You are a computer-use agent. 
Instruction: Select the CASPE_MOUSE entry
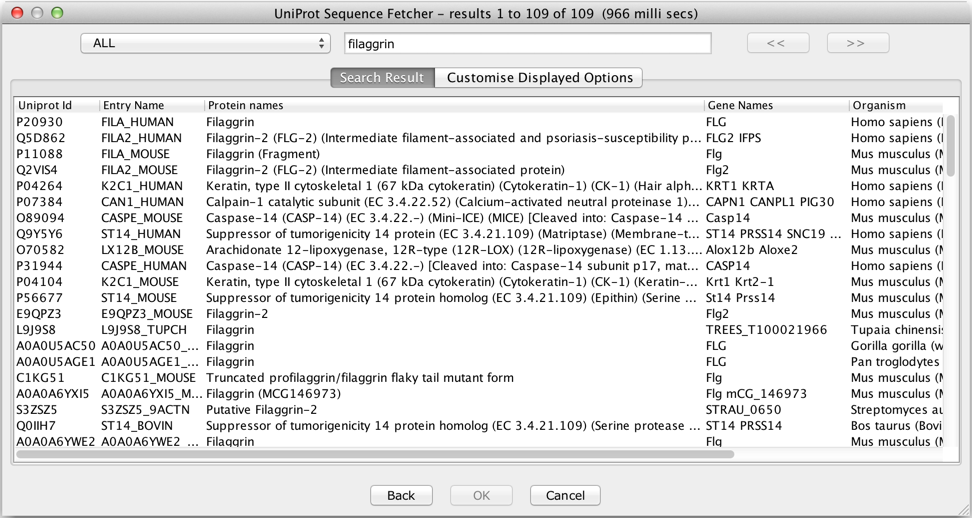142,218
